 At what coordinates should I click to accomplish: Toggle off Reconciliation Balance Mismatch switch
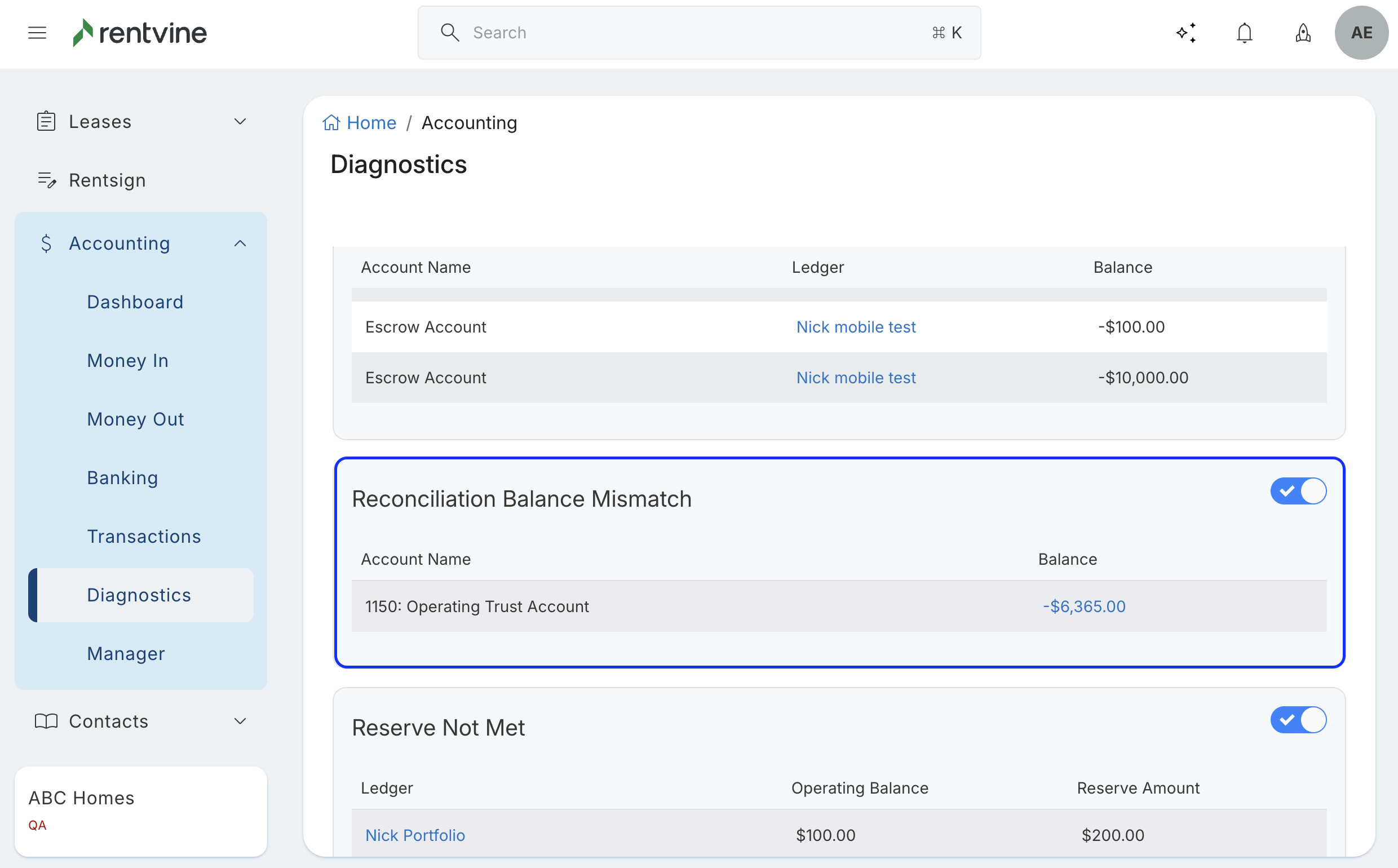[x=1298, y=491]
